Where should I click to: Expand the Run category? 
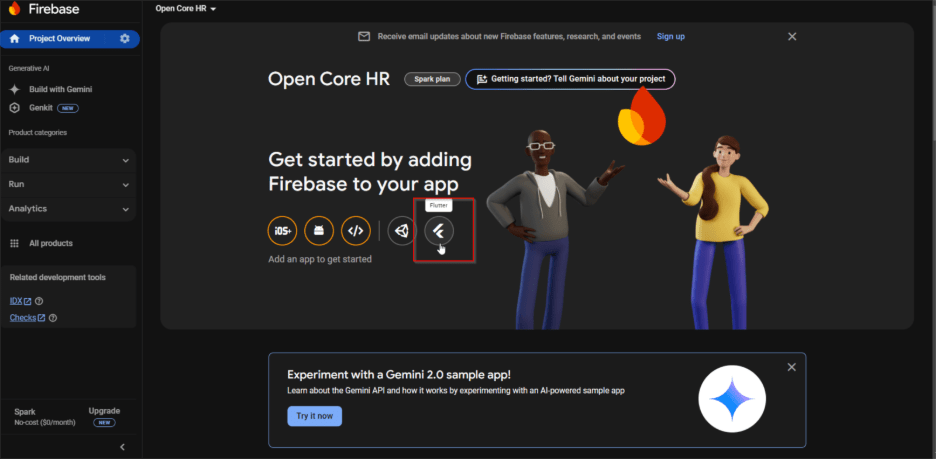pyautogui.click(x=68, y=185)
